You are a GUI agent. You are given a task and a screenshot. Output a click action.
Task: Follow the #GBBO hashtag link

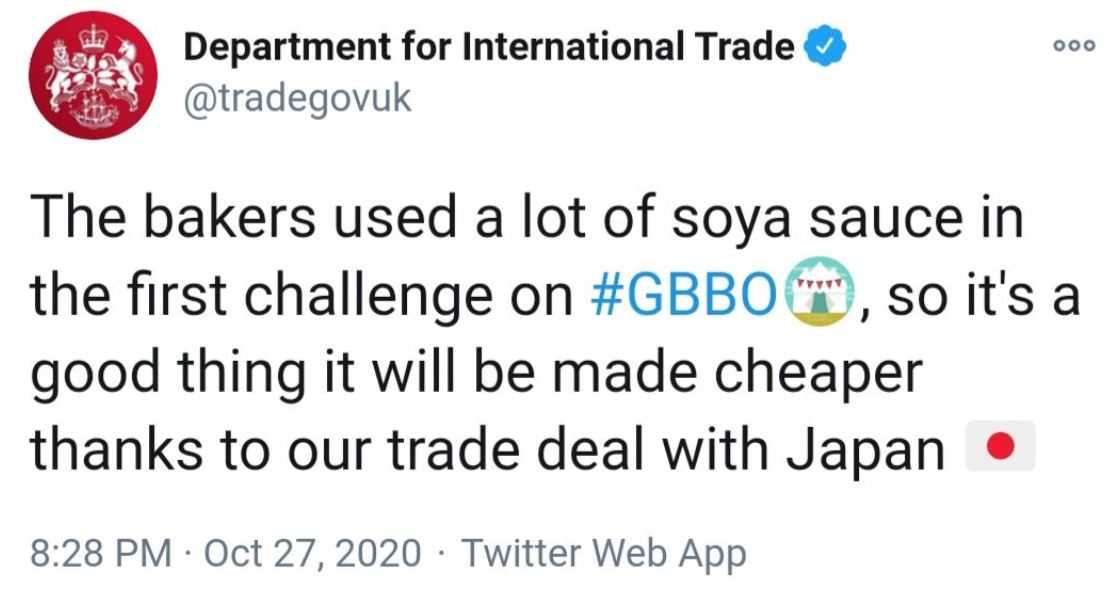tap(686, 294)
